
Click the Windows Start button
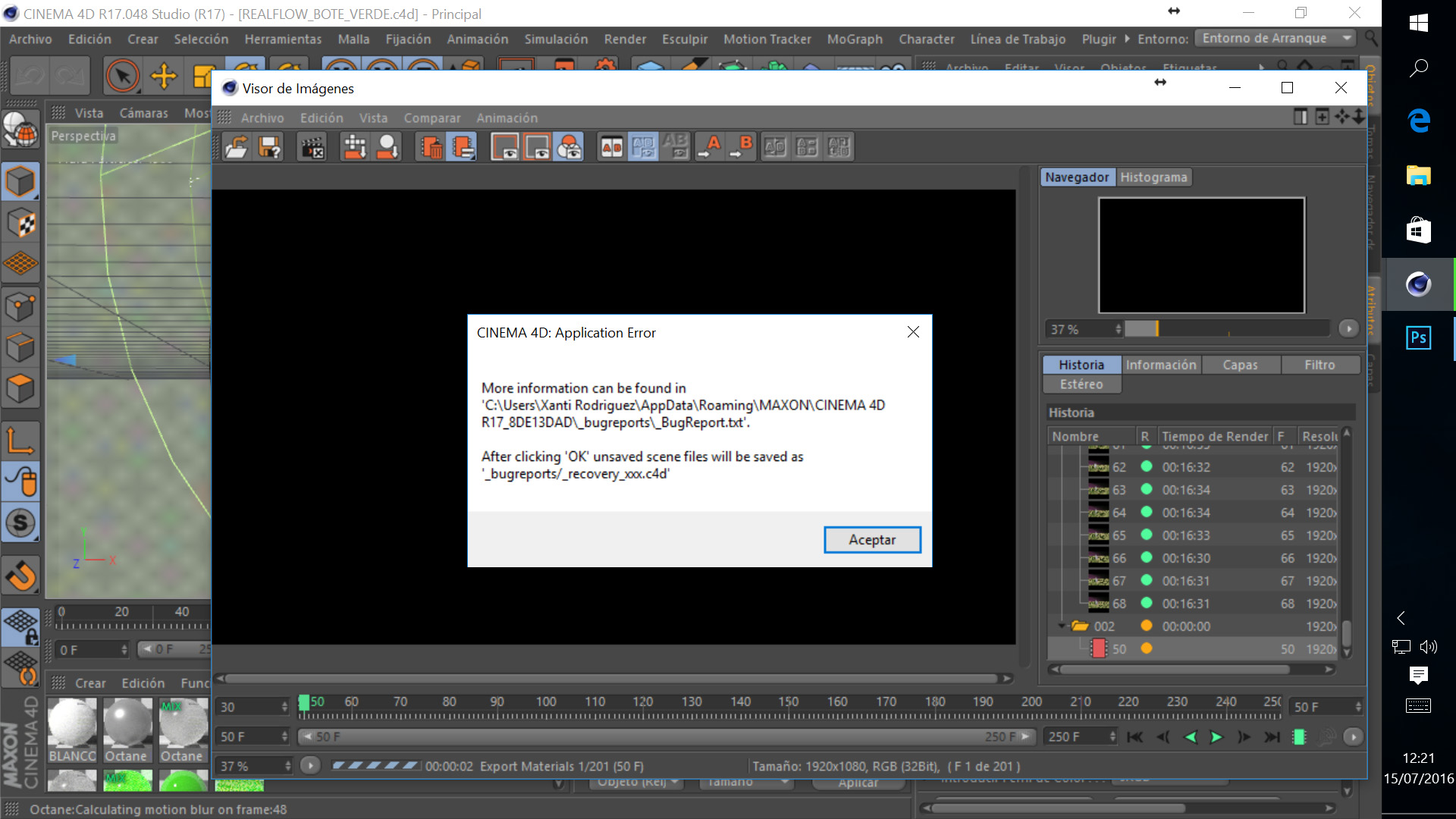coord(1419,23)
